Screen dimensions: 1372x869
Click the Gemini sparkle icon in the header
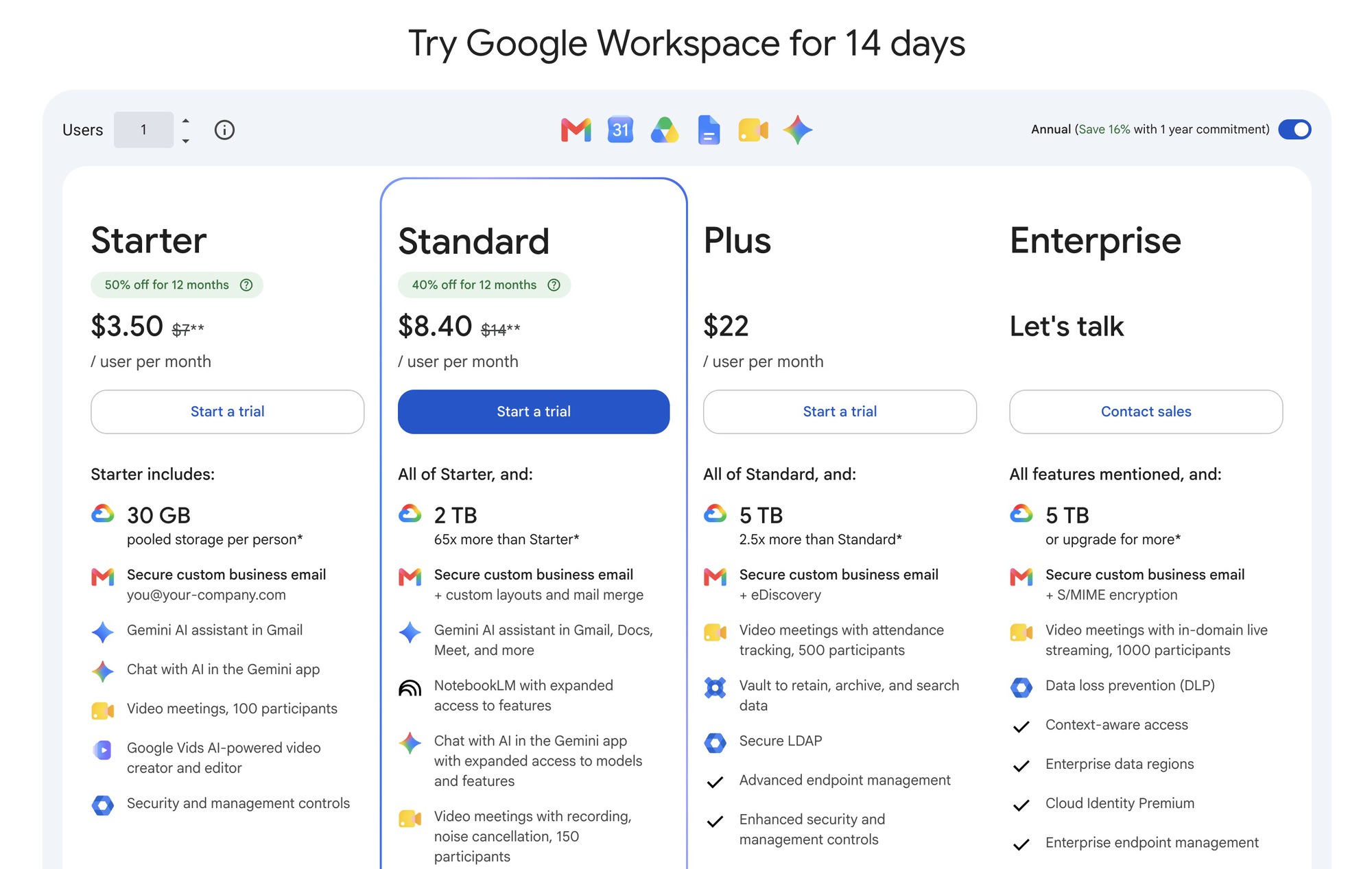pos(798,130)
